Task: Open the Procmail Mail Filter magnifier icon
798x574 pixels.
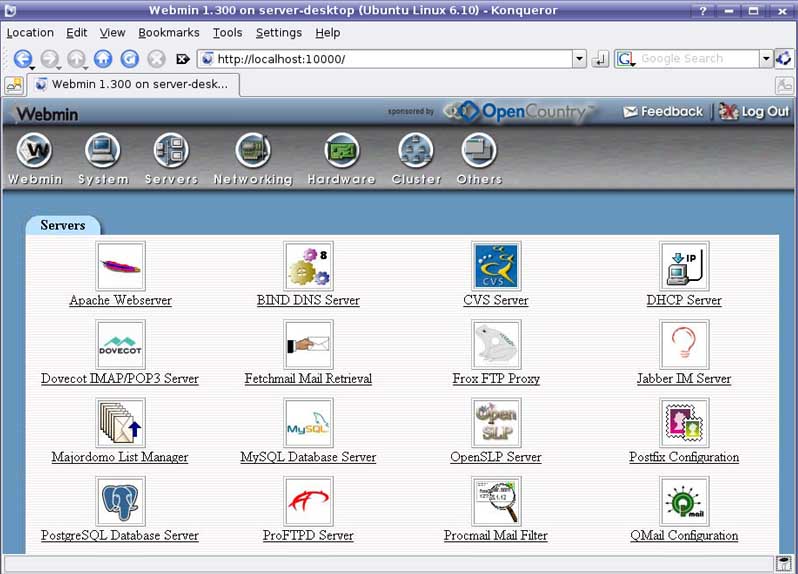Action: [496, 501]
